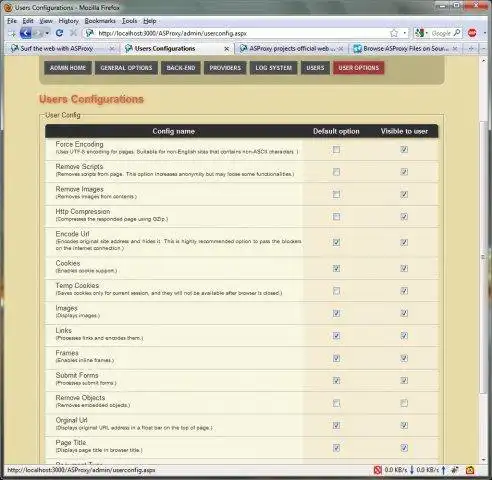Open Log System section

[274, 68]
